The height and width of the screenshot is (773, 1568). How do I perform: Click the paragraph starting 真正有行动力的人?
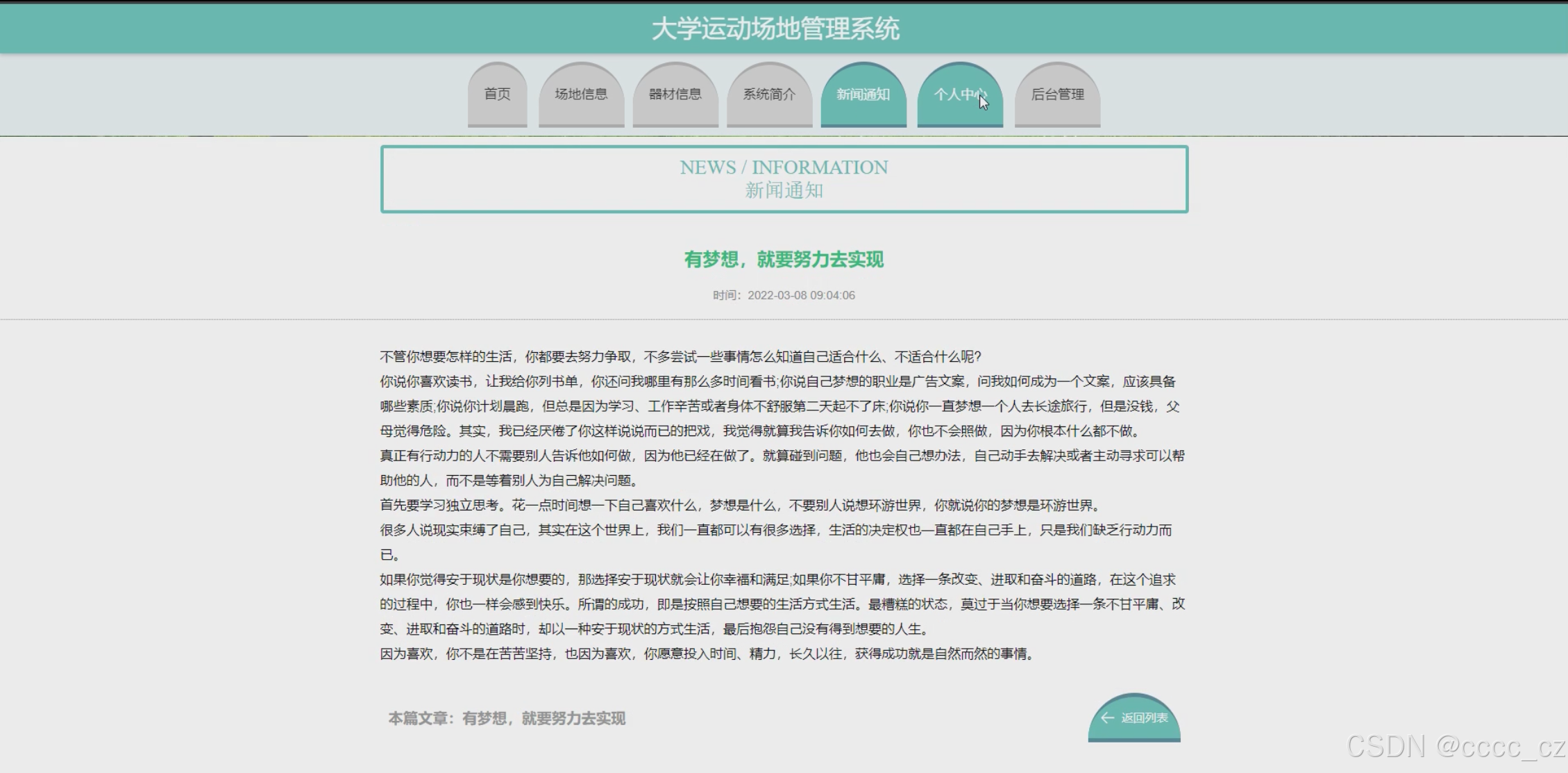point(782,456)
